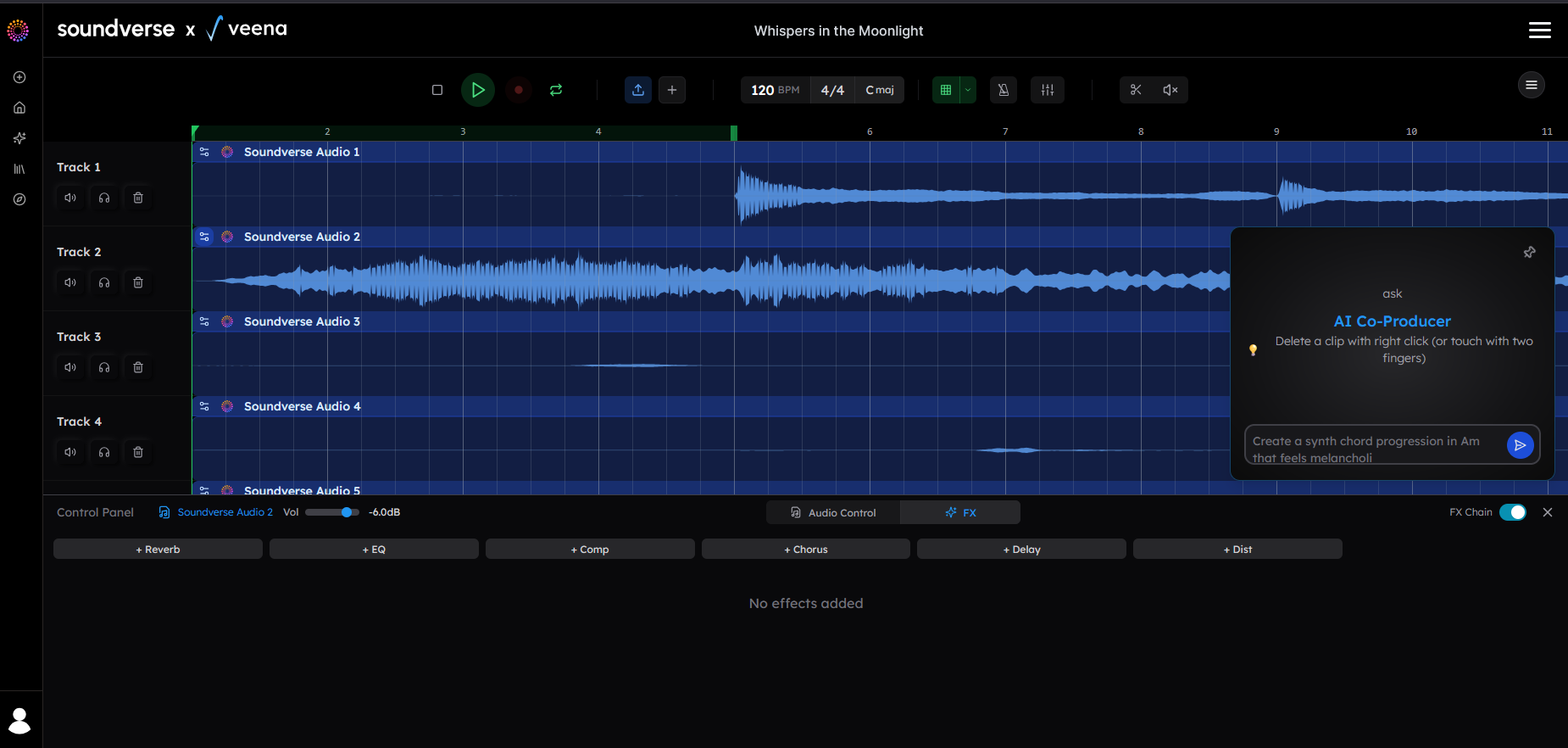Solo Track 1 with headphones icon
The image size is (1568, 748).
click(104, 198)
